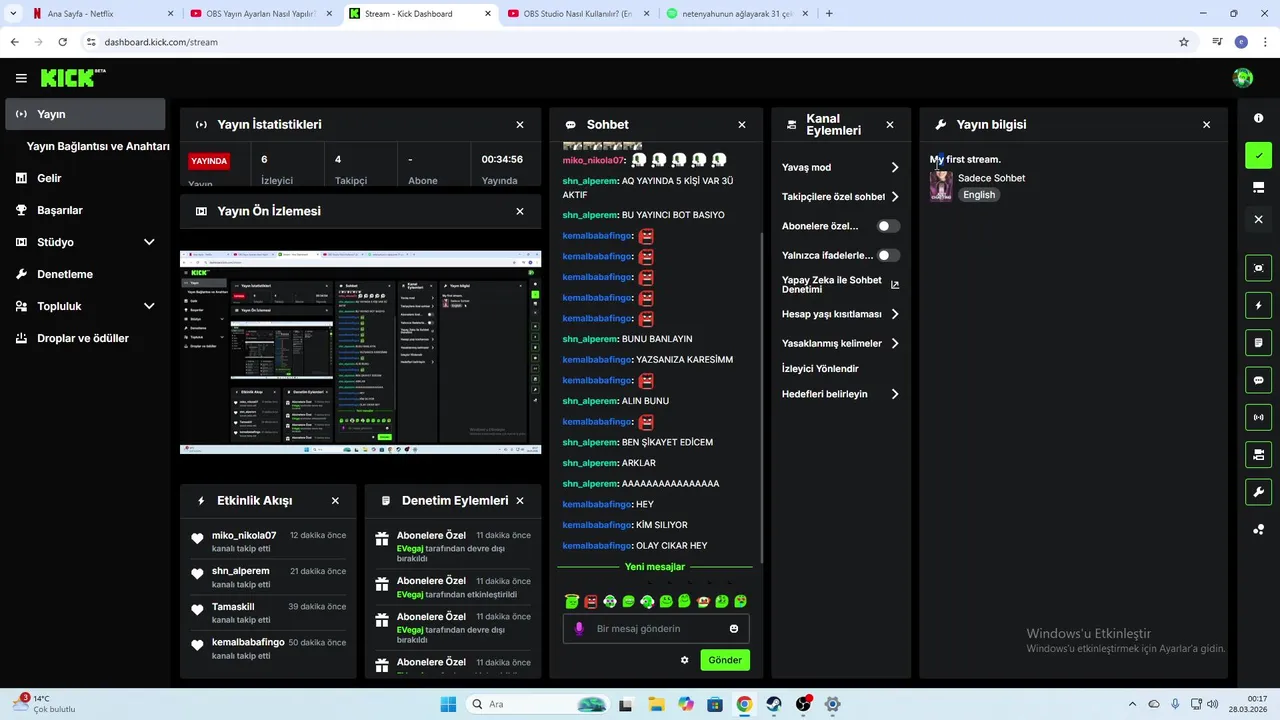The image size is (1280, 720).
Task: Toggle the Abonelere özel switch
Action: (x=888, y=226)
